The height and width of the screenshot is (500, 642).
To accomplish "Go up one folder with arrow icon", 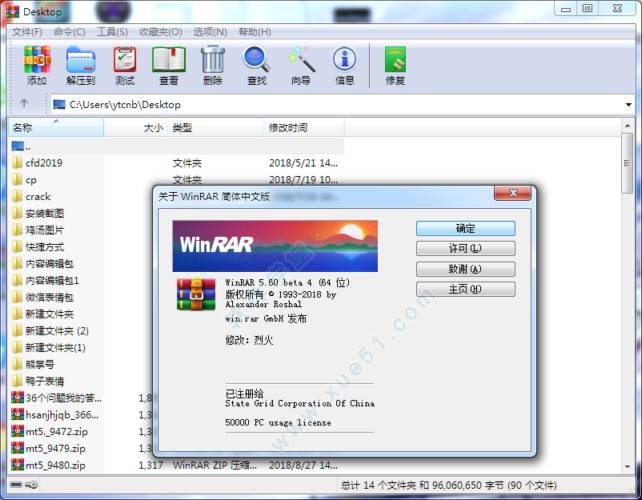I will point(24,103).
